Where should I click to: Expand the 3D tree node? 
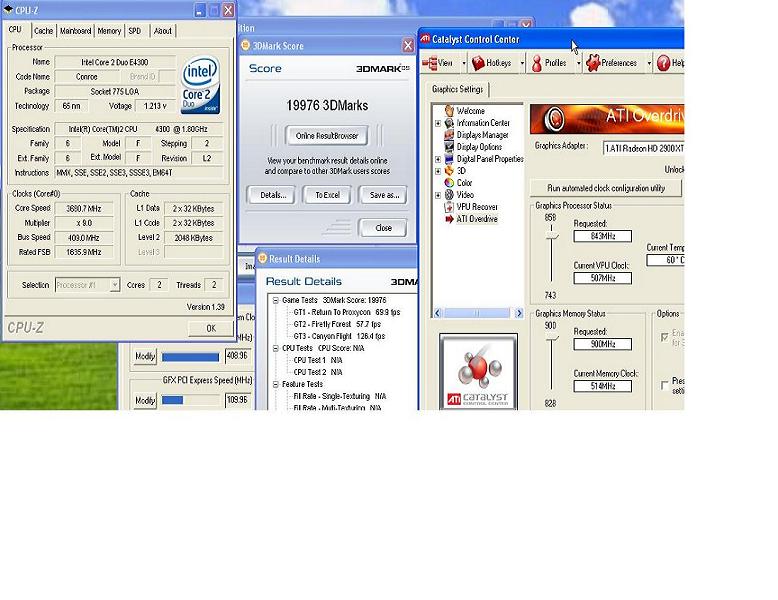click(438, 171)
